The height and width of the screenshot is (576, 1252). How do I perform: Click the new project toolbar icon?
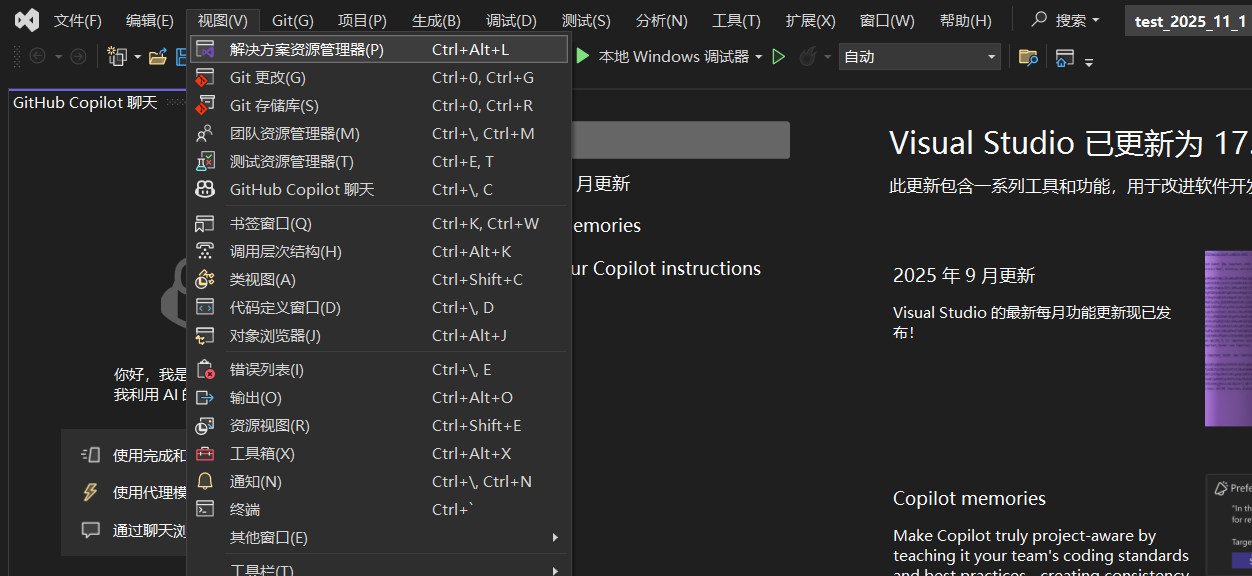click(117, 57)
